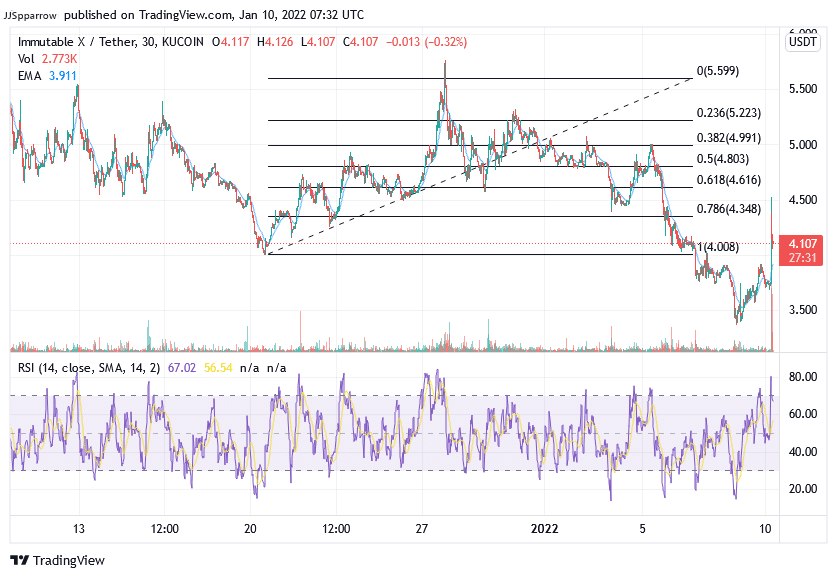
Task: Click the Fibonacci level 0.236(5.223) label
Action: click(x=729, y=113)
